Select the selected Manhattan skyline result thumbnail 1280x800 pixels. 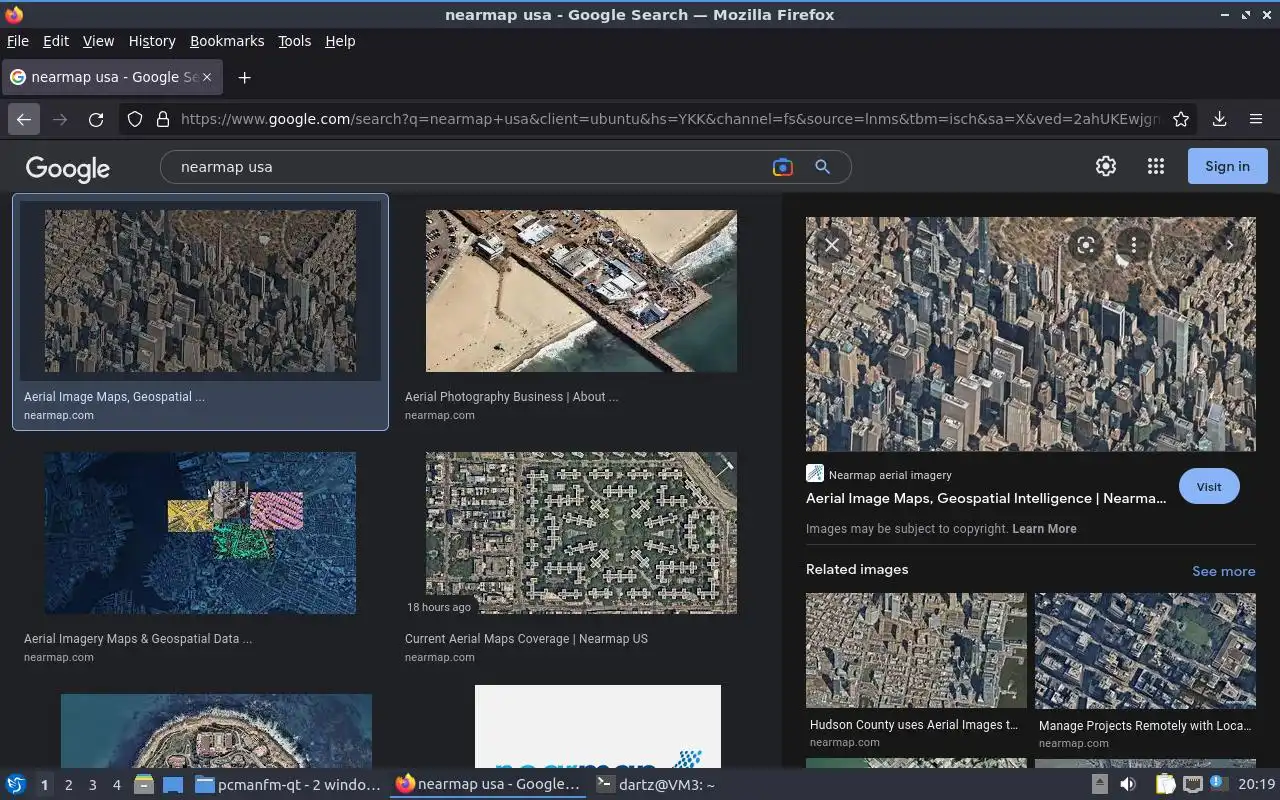200,291
